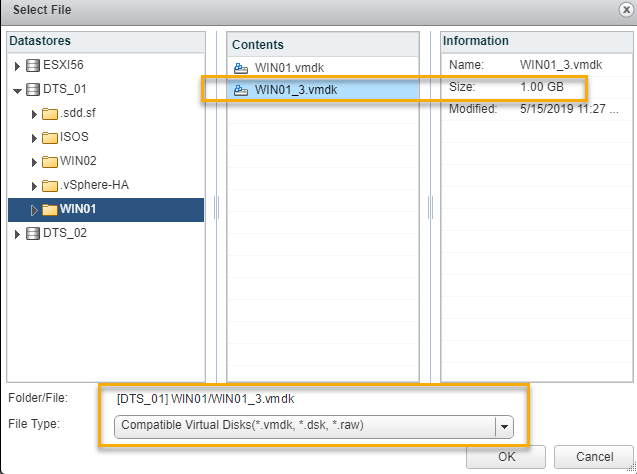Expand the .vSphere-HA folder
The width and height of the screenshot is (637, 474).
(x=35, y=186)
